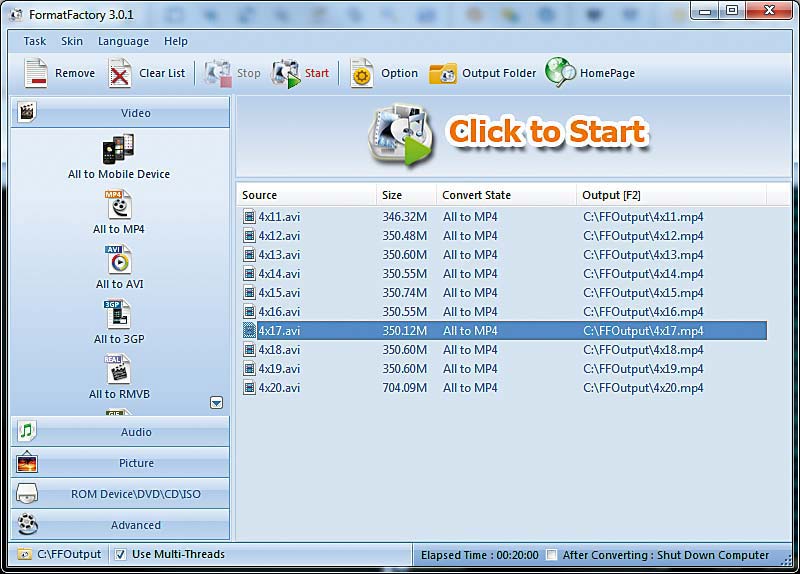Image resolution: width=800 pixels, height=574 pixels.
Task: Select the 4x17.avi file name
Action: (x=279, y=331)
